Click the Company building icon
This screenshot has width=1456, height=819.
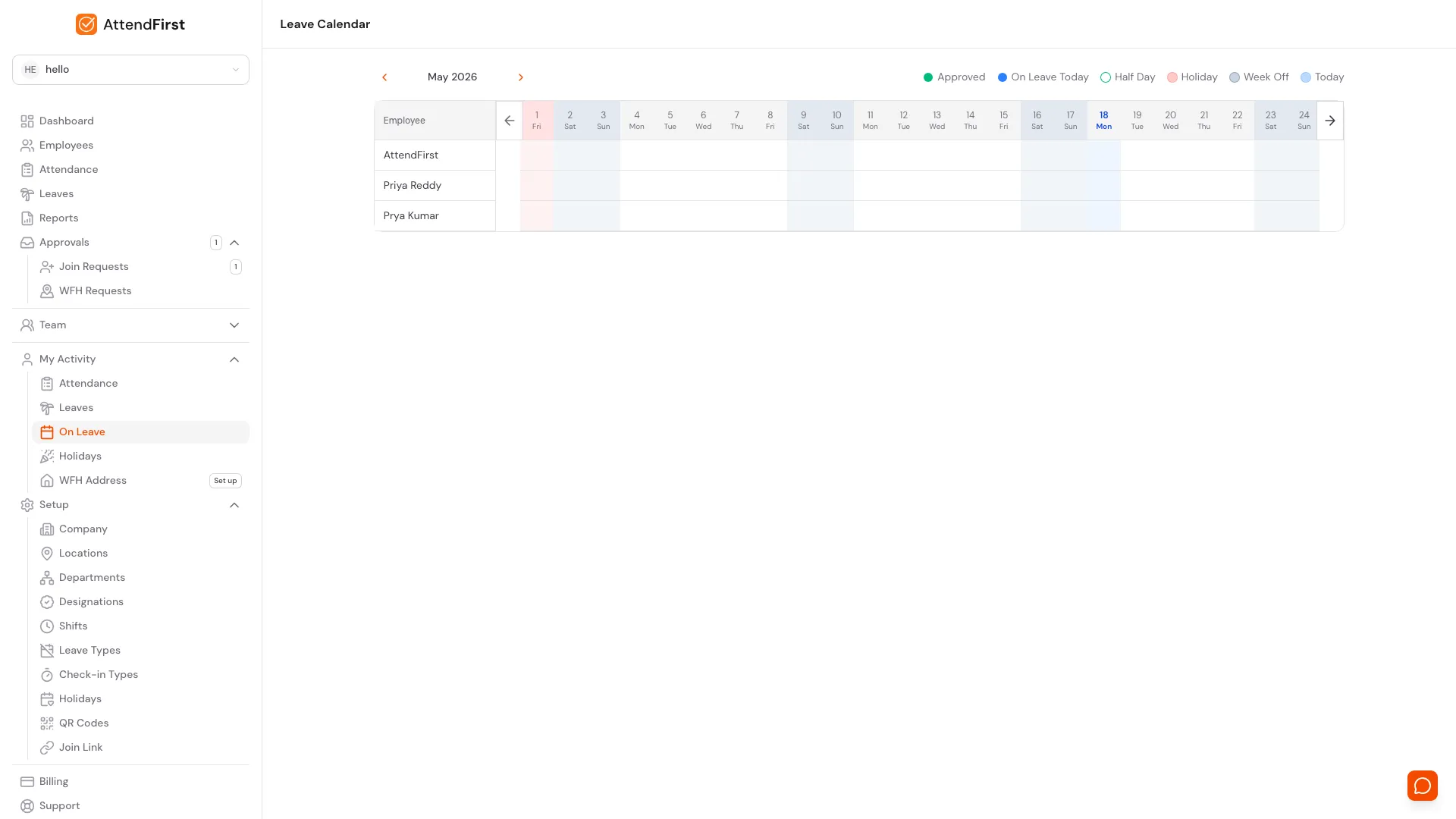click(47, 529)
